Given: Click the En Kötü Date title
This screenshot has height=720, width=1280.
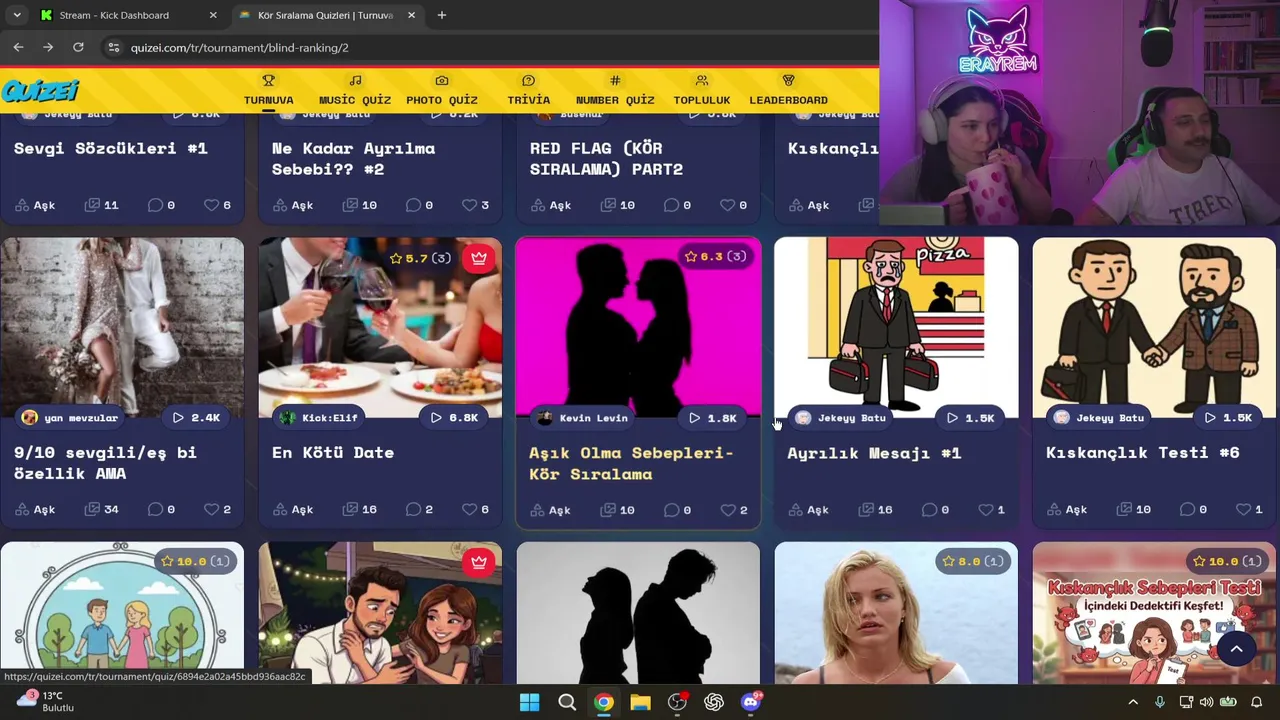Looking at the screenshot, I should point(333,452).
